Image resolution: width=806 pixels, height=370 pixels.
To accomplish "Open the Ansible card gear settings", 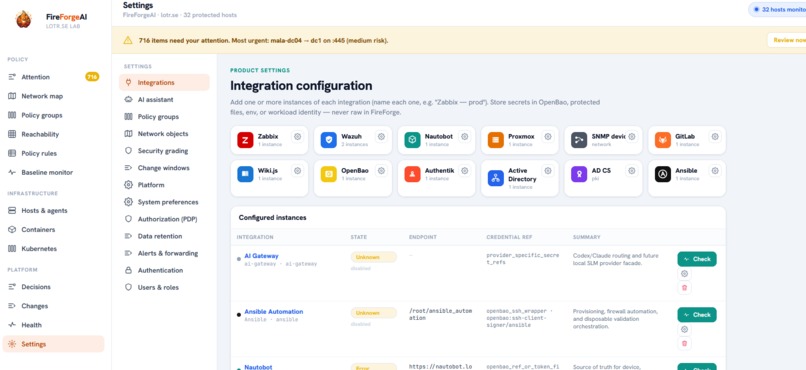I will 715,171.
